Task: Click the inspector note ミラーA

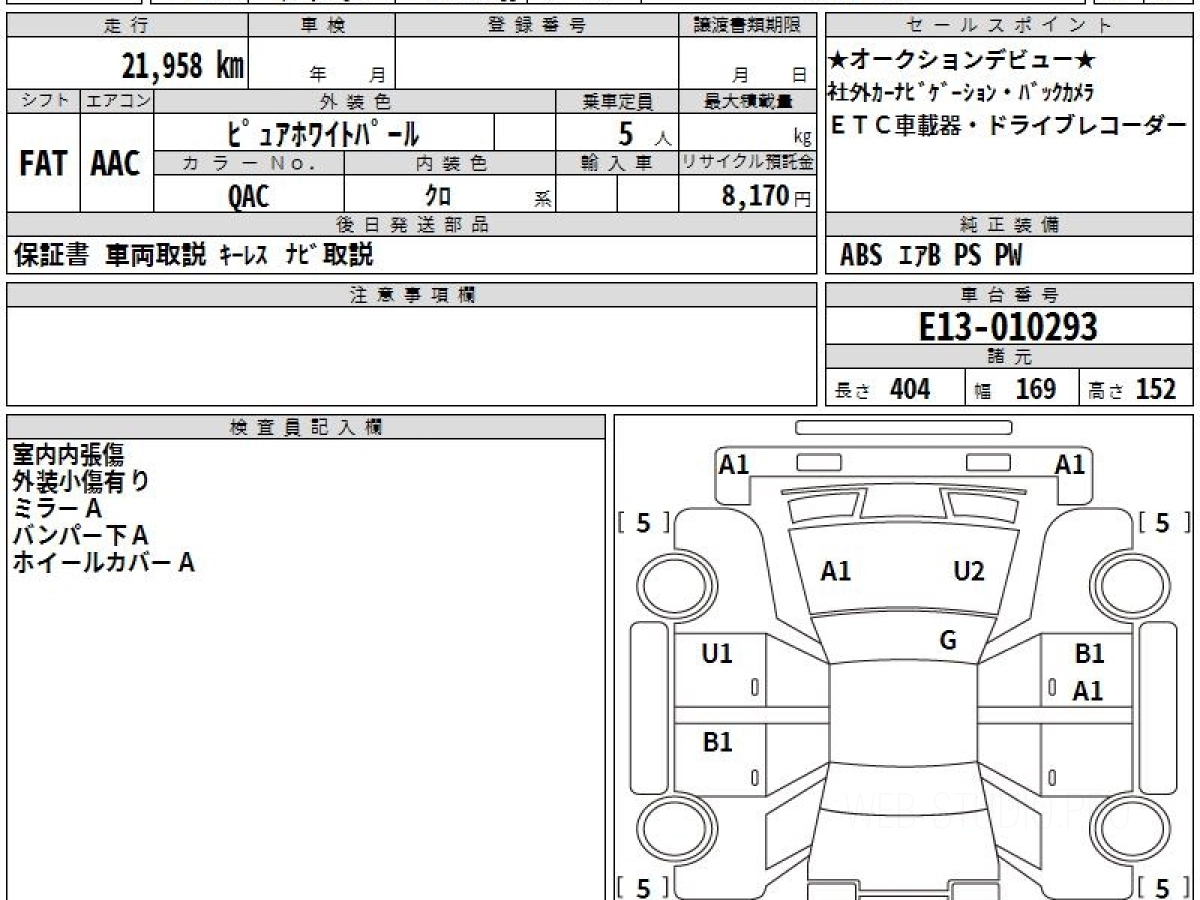Action: (x=57, y=509)
